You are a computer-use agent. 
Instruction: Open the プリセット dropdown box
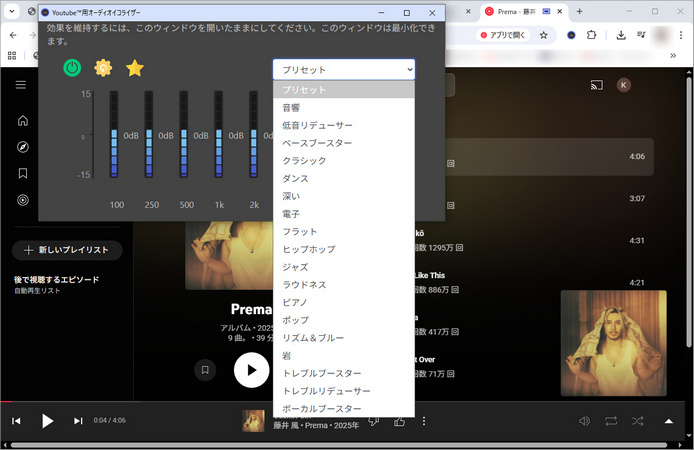(x=344, y=69)
